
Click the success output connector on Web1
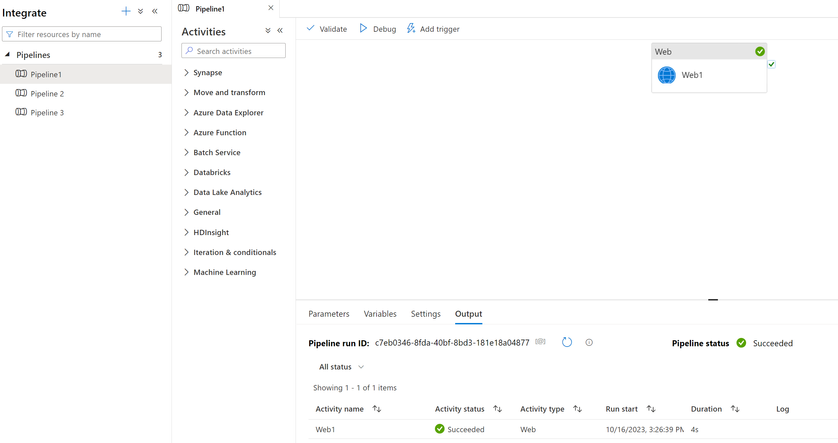pyautogui.click(x=772, y=64)
